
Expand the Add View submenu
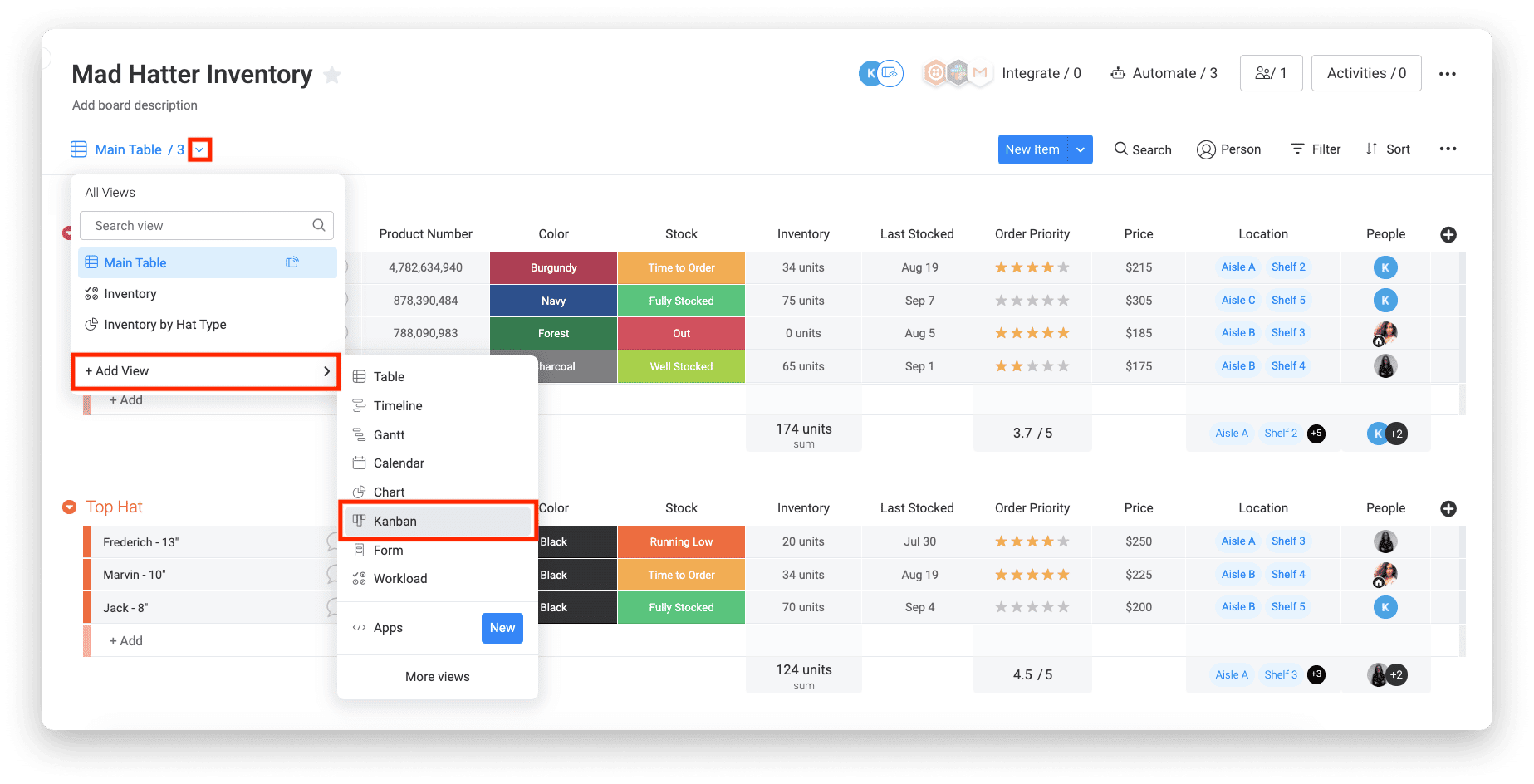[x=206, y=371]
